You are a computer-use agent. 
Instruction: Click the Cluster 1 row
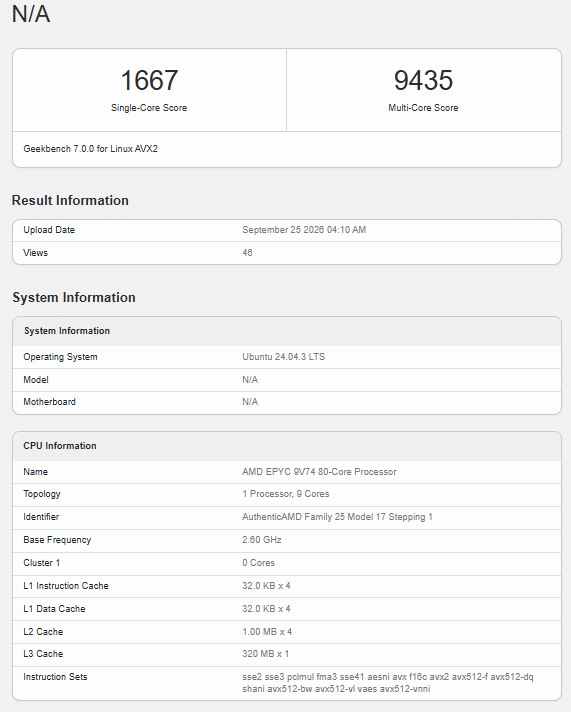click(x=287, y=563)
